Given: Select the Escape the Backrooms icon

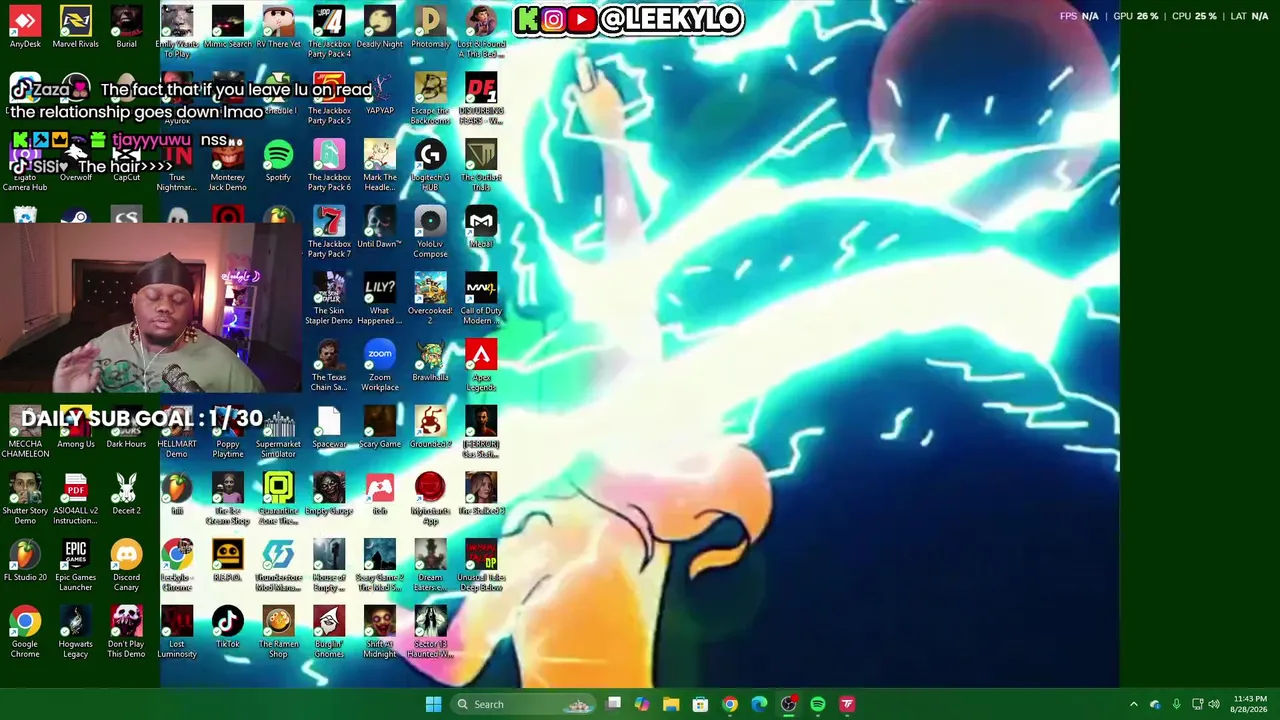Looking at the screenshot, I should (430, 99).
